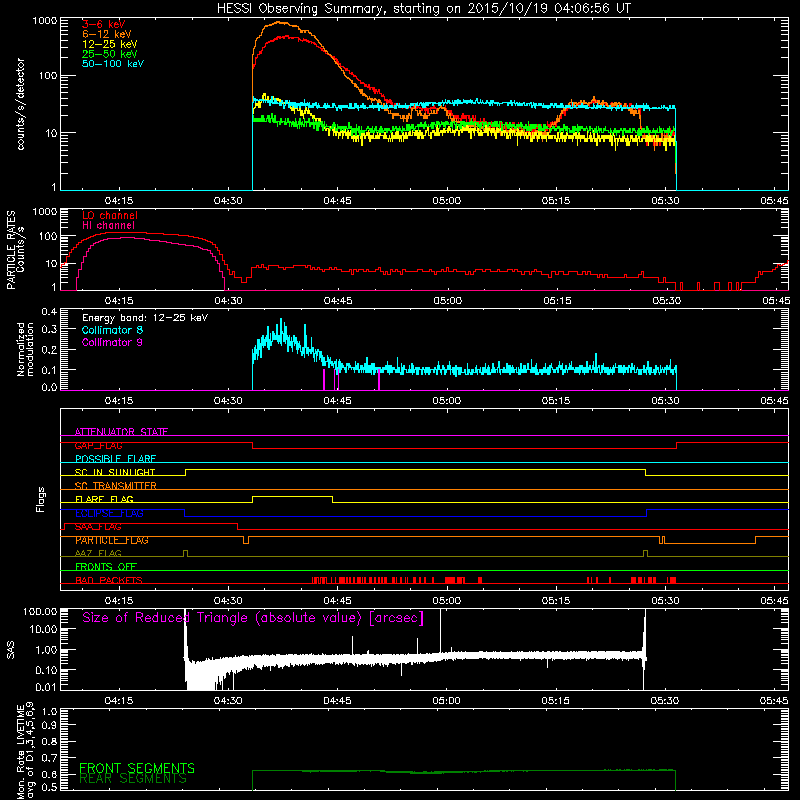Screen dimensions: 800x800
Task: Select the 25-50 keV legend label
Action: (x=110, y=54)
